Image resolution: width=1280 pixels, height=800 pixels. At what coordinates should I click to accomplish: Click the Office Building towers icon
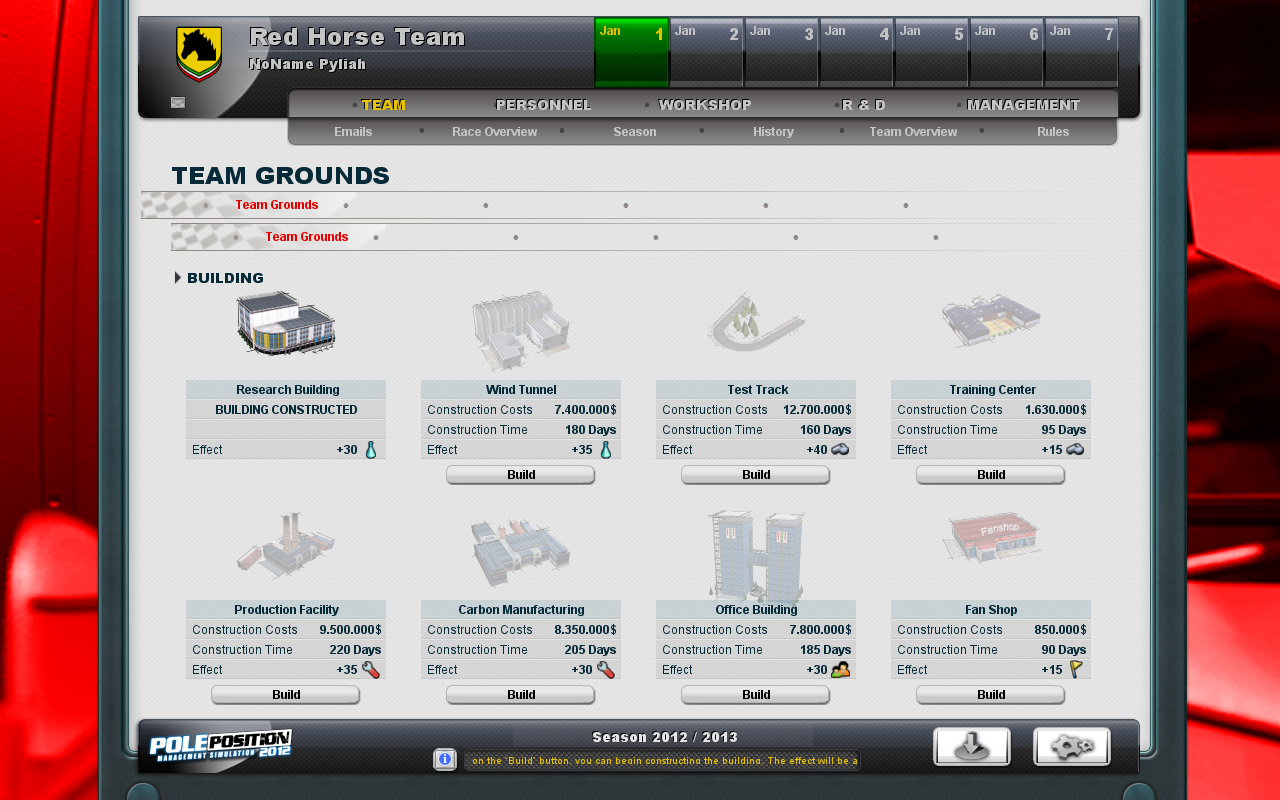(x=756, y=553)
